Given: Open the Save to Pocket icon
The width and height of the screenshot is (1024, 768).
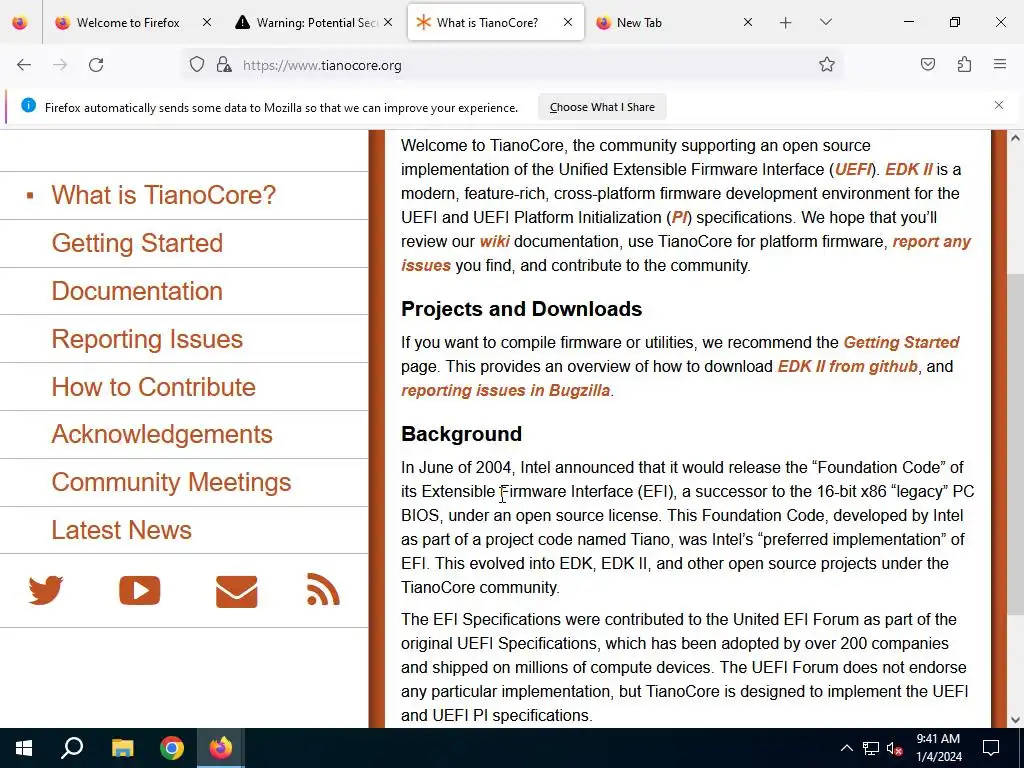Looking at the screenshot, I should tap(927, 64).
